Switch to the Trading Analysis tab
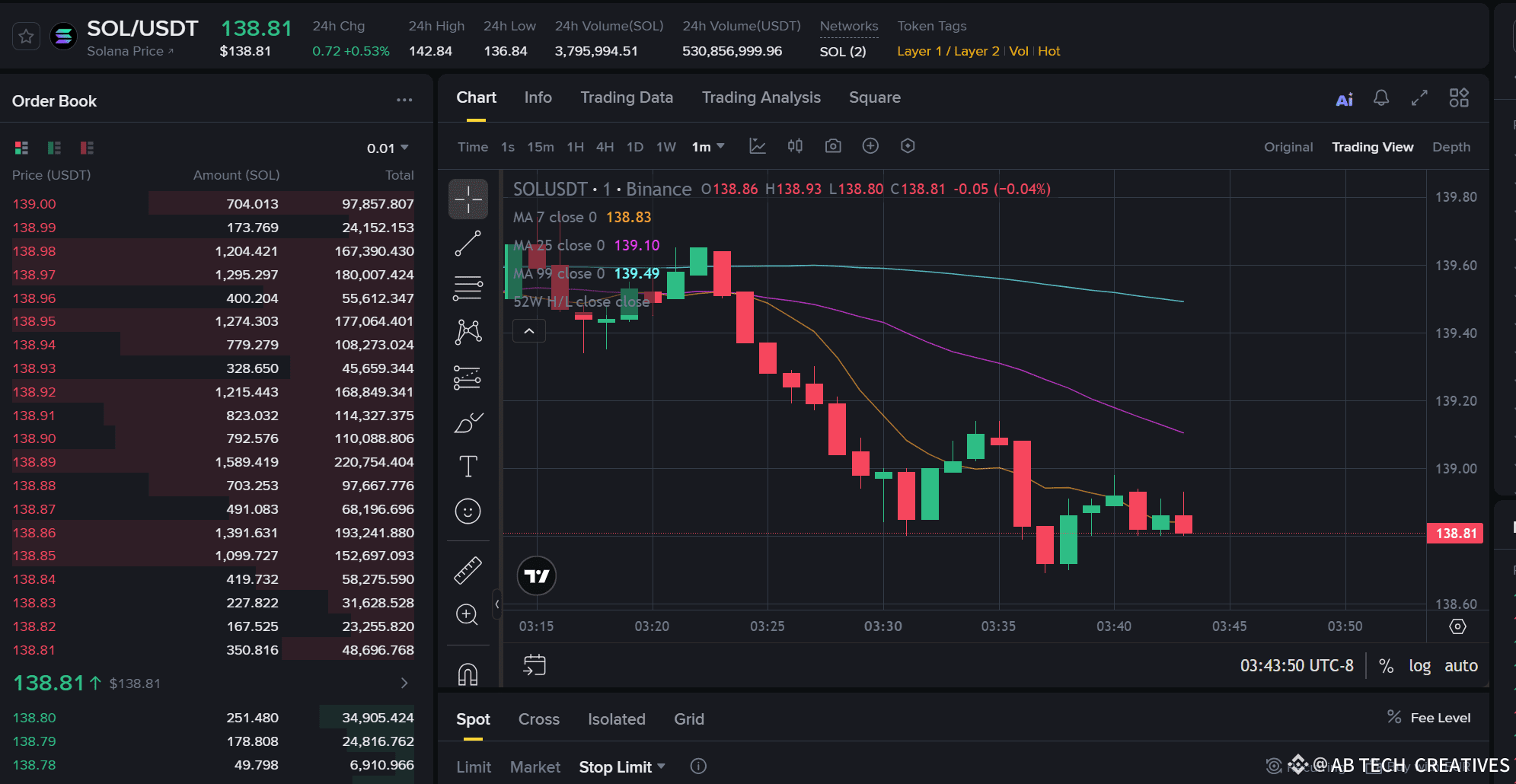 761,97
